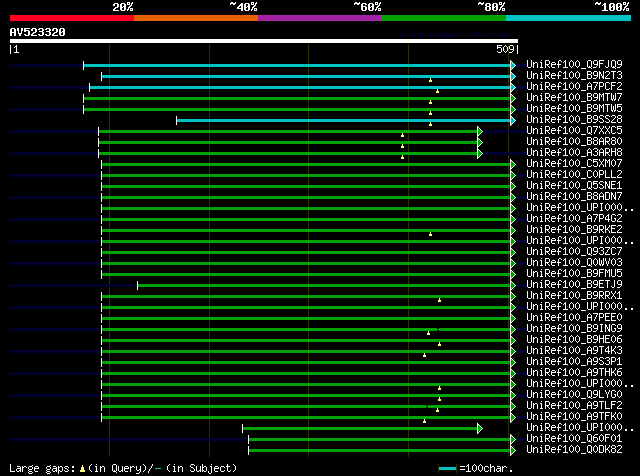This screenshot has height=476, width=640.
Task: Click the arrowhead ending the UniRef100_A3ARH8 bar
Action: 480,153
